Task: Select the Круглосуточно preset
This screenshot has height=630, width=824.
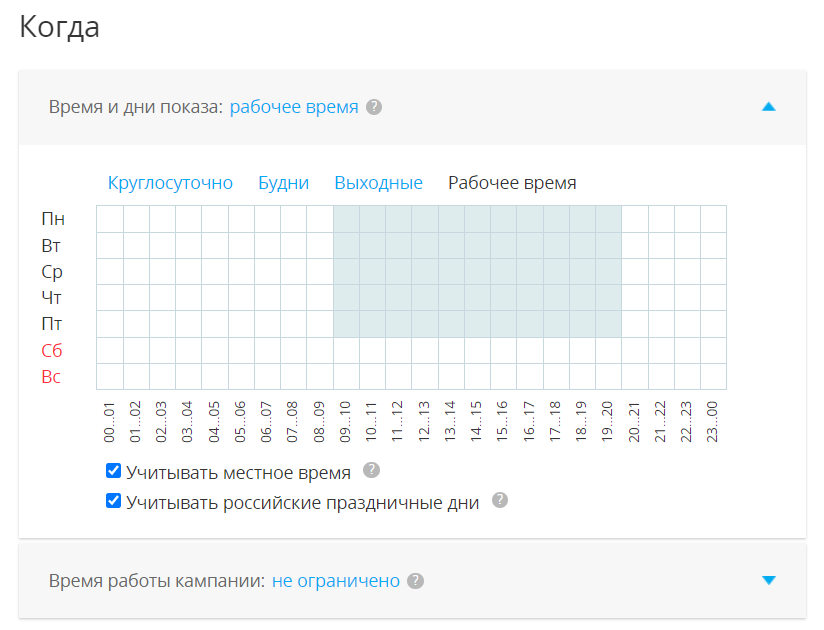Action: 170,183
